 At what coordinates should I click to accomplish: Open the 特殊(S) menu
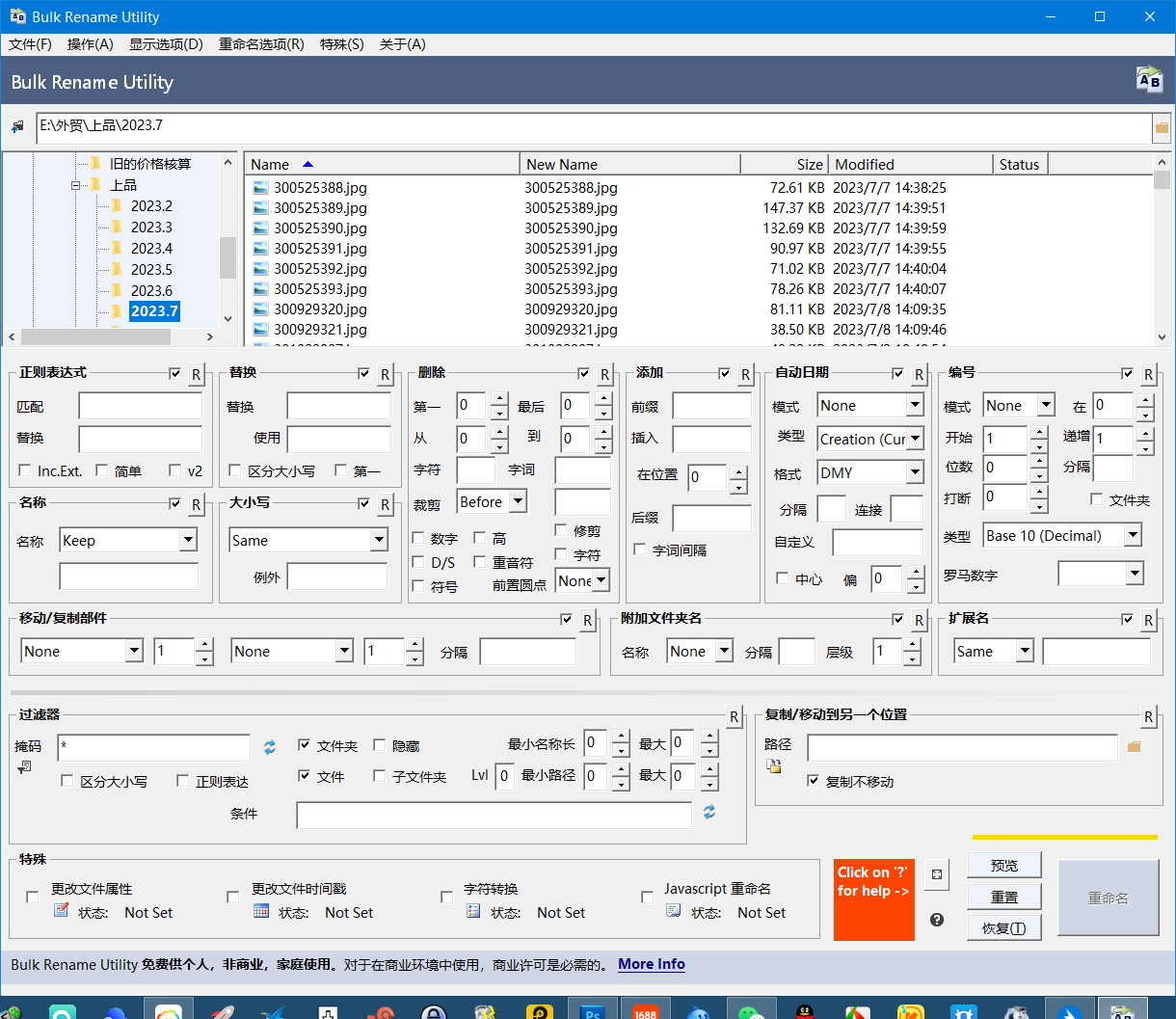(x=341, y=44)
